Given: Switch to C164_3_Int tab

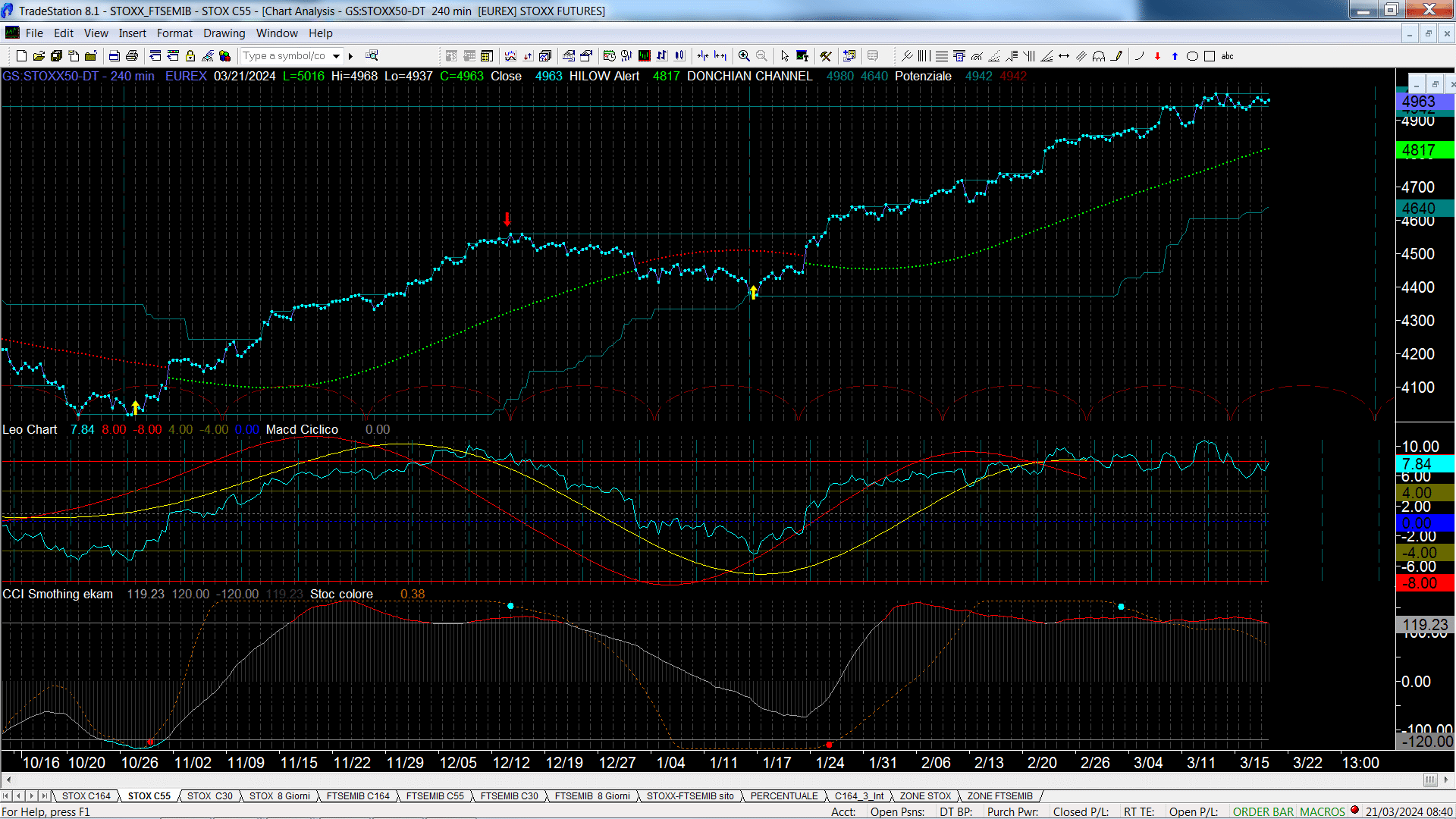Looking at the screenshot, I should pyautogui.click(x=859, y=796).
